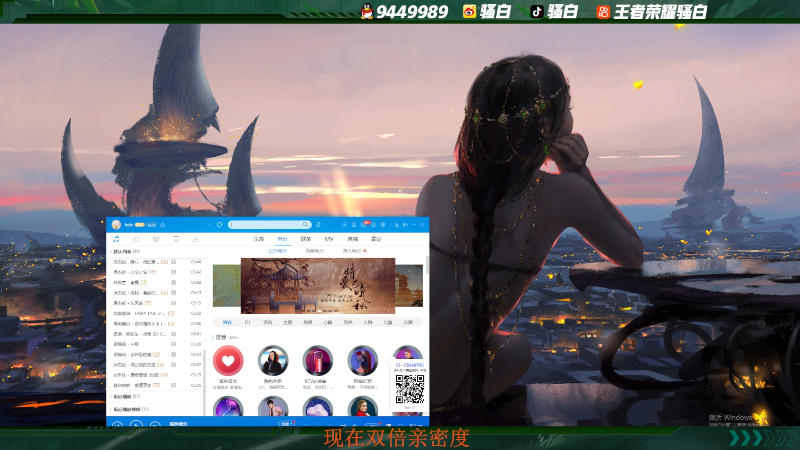800x450 pixels.
Task: Go back with the navigation arrow
Action: tap(210, 224)
